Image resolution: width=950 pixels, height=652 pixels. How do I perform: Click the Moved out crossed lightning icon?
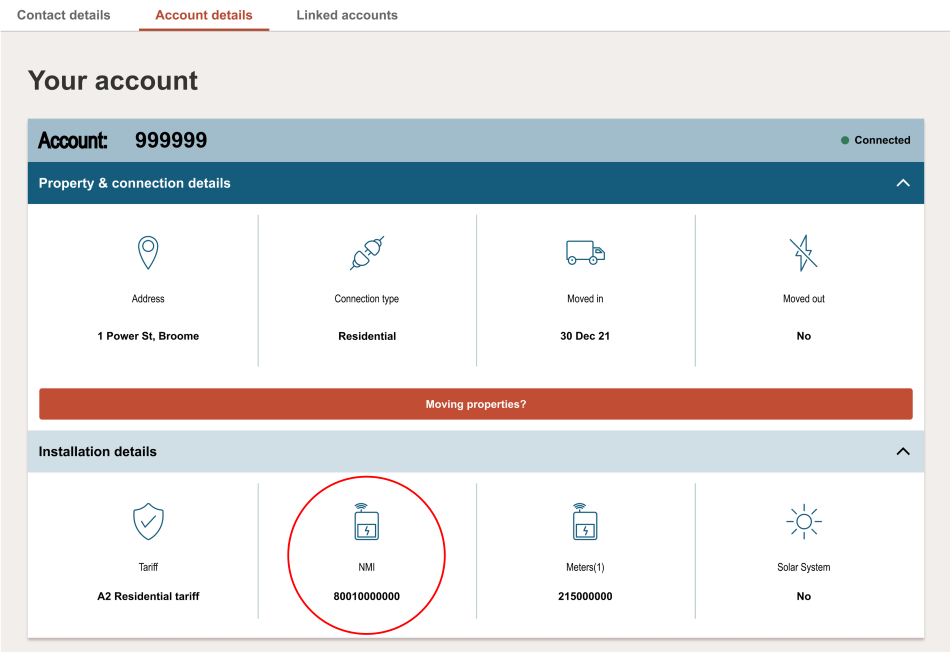click(x=803, y=253)
